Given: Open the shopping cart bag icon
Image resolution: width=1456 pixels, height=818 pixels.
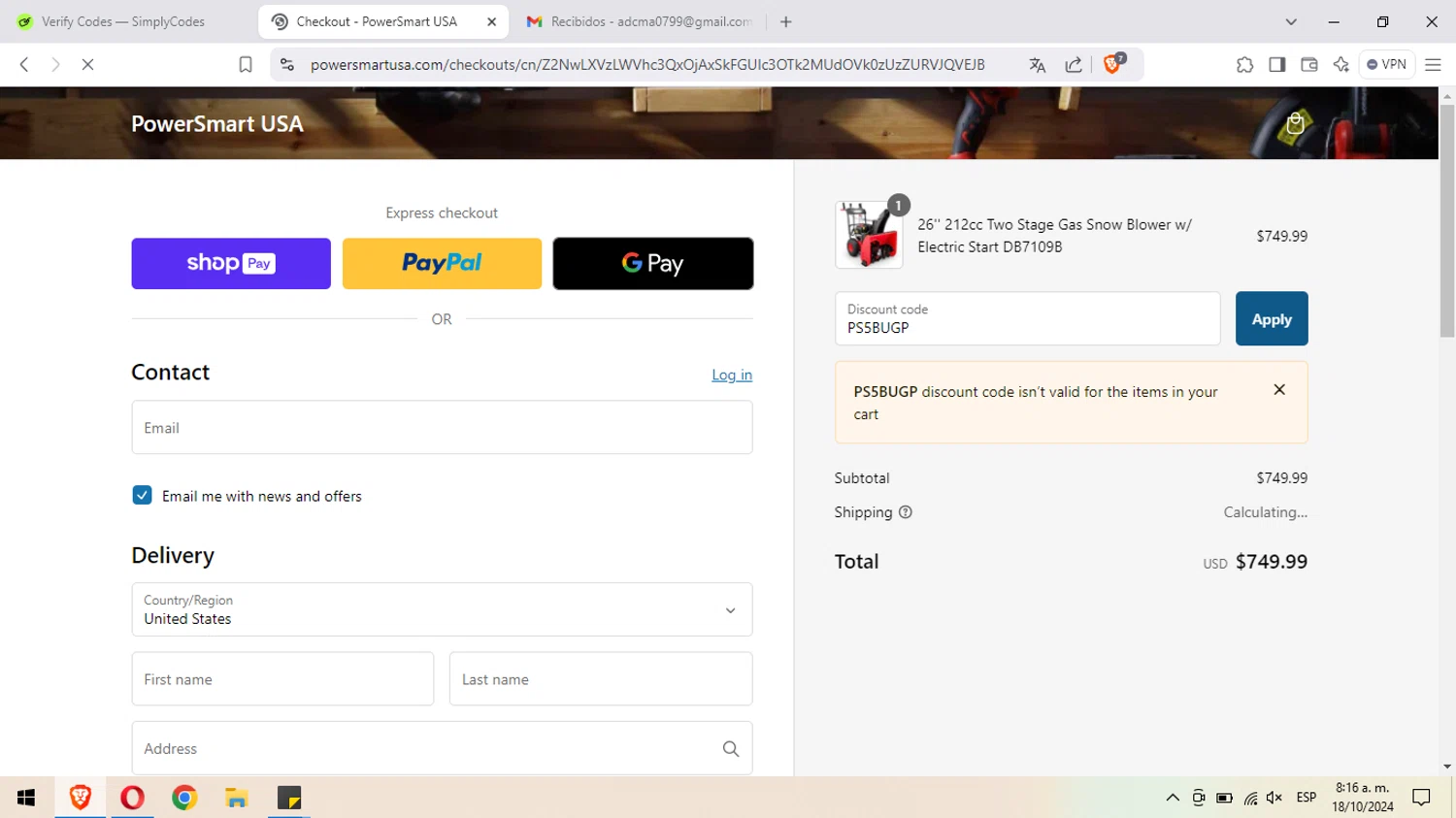Looking at the screenshot, I should tap(1295, 123).
